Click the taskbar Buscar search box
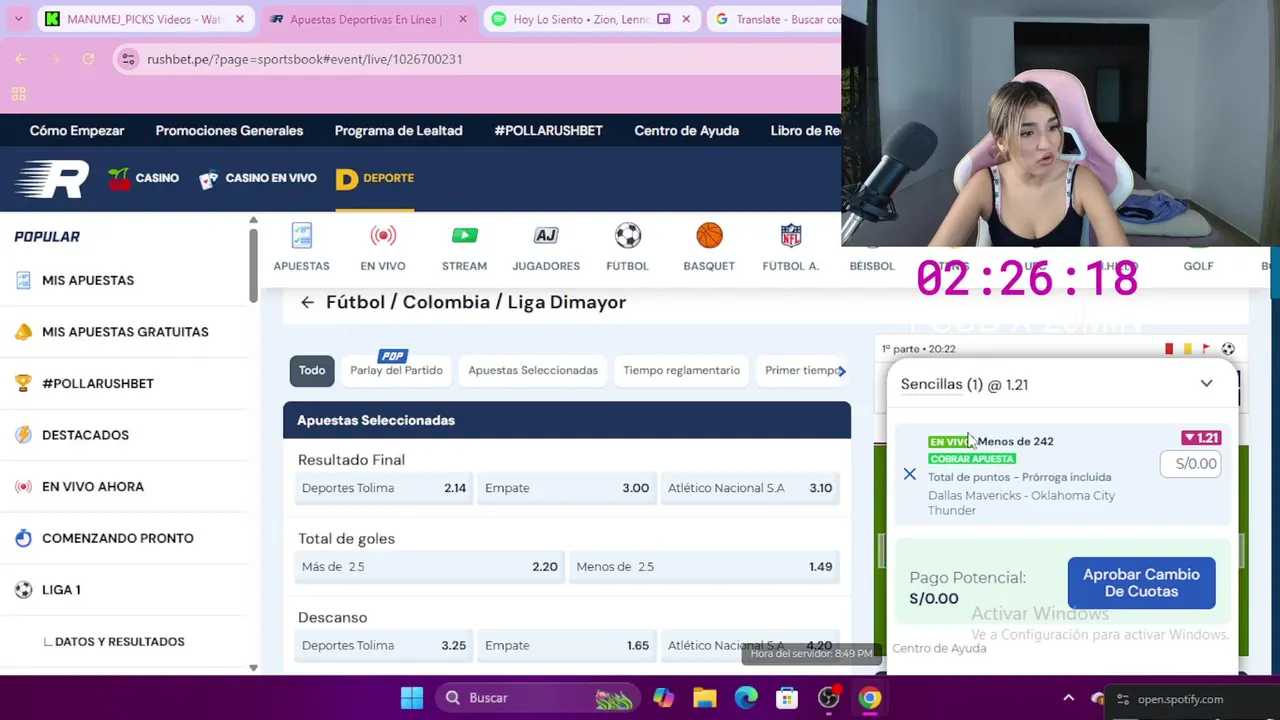 pyautogui.click(x=539, y=698)
